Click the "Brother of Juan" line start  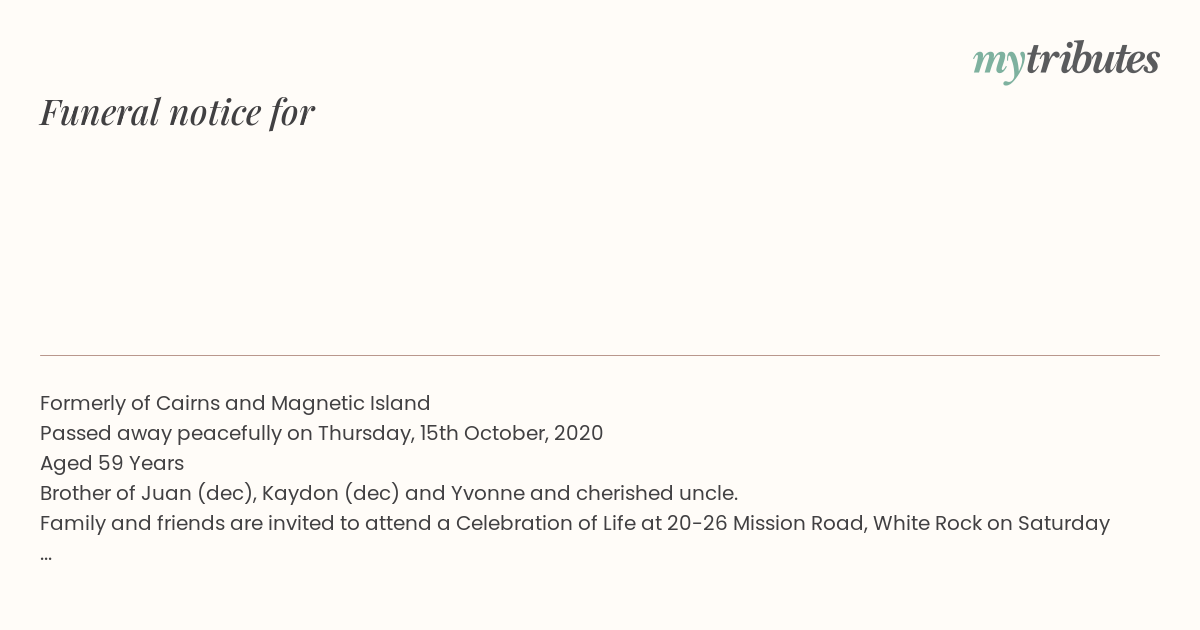point(116,493)
